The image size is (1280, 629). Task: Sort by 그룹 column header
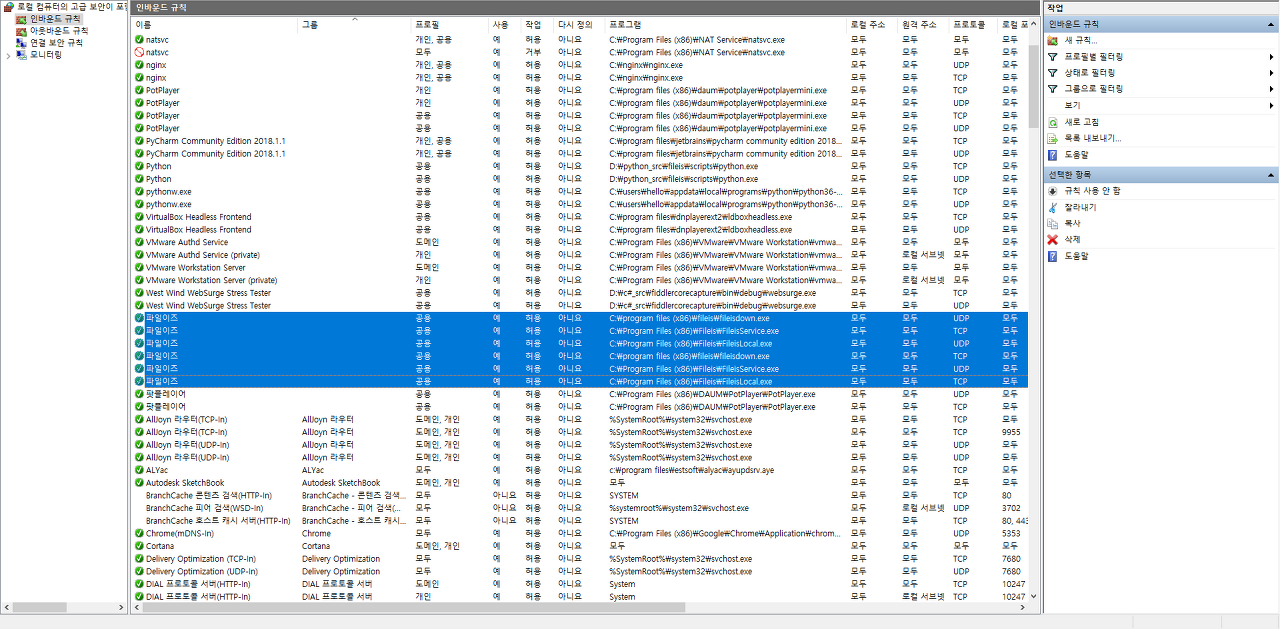tap(355, 24)
